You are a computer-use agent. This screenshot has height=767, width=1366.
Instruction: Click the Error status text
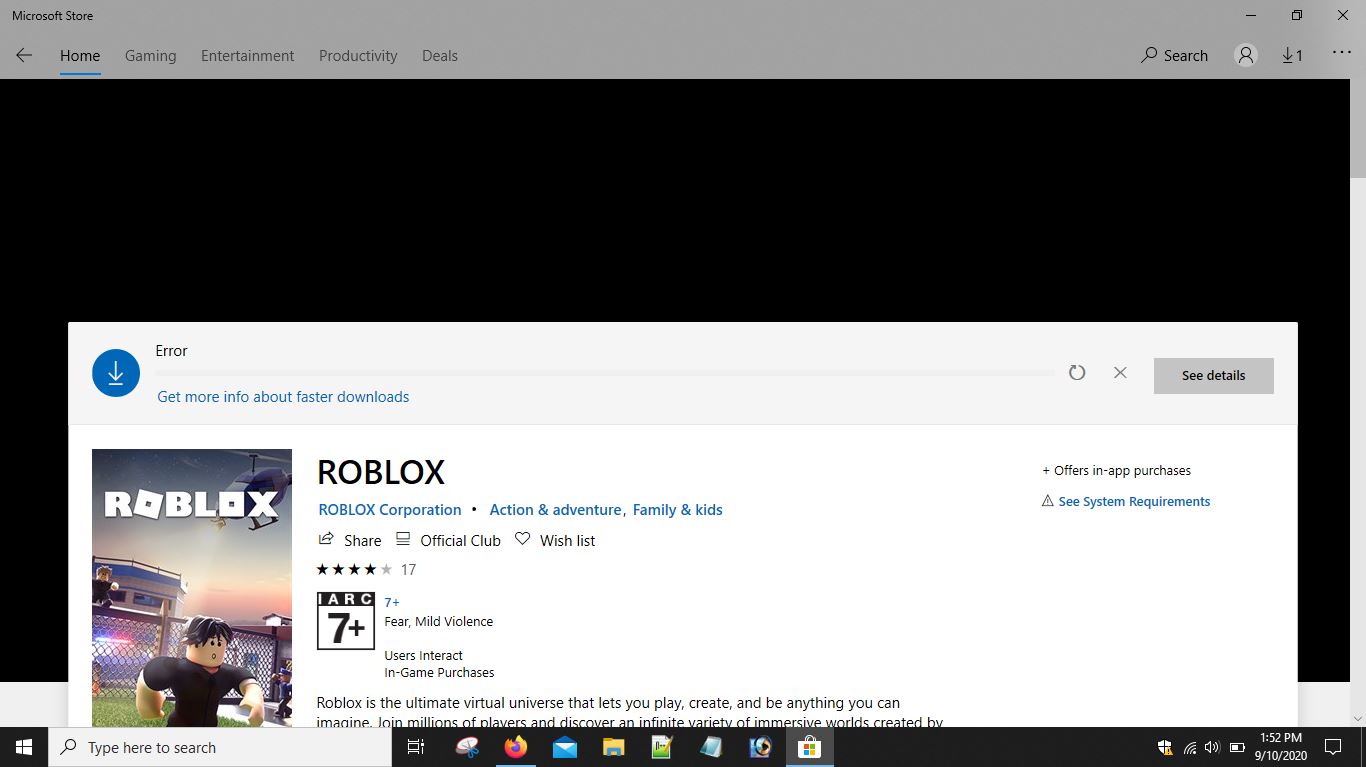pos(171,351)
